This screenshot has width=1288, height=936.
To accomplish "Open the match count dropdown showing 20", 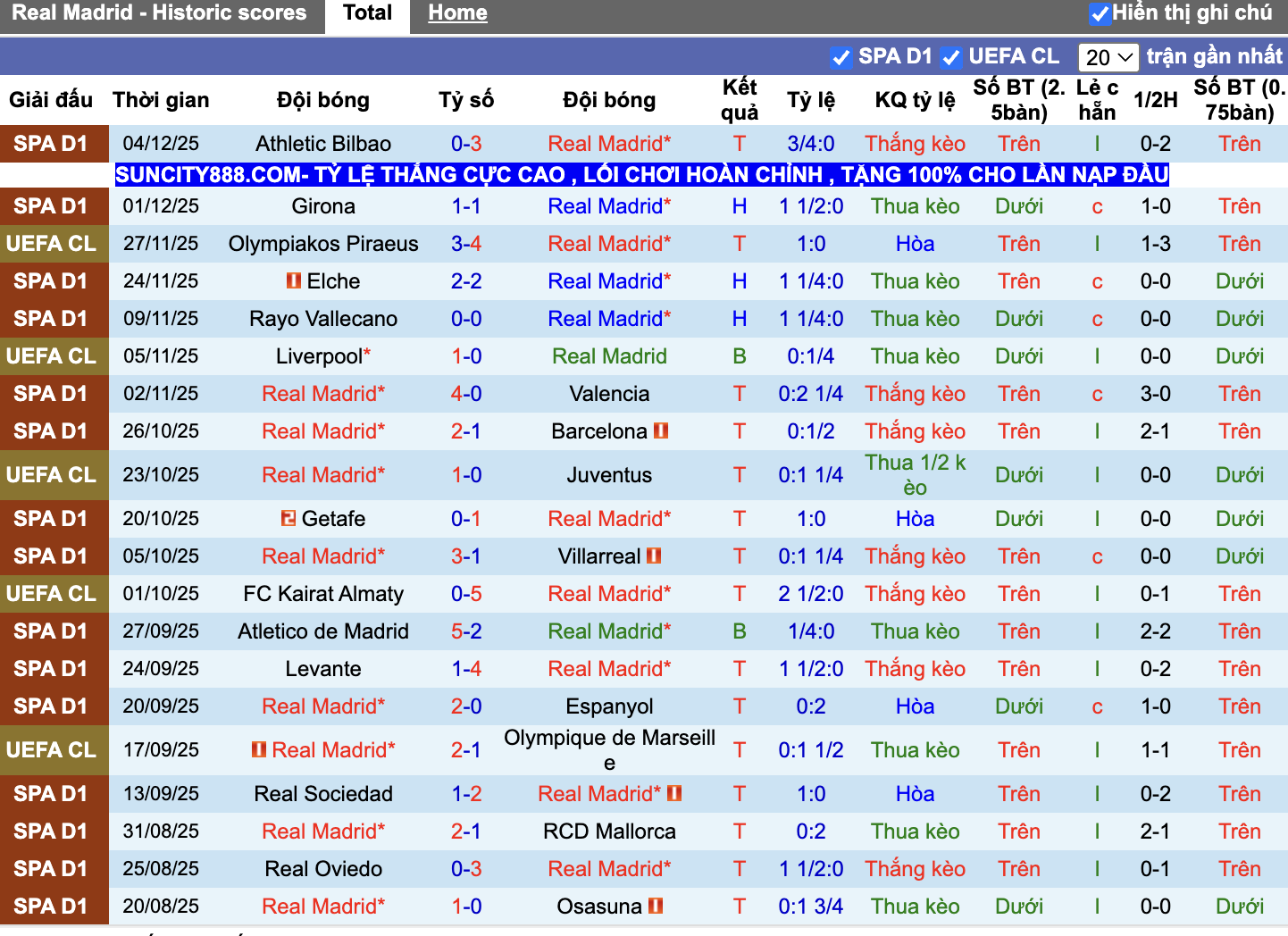I will click(1108, 56).
